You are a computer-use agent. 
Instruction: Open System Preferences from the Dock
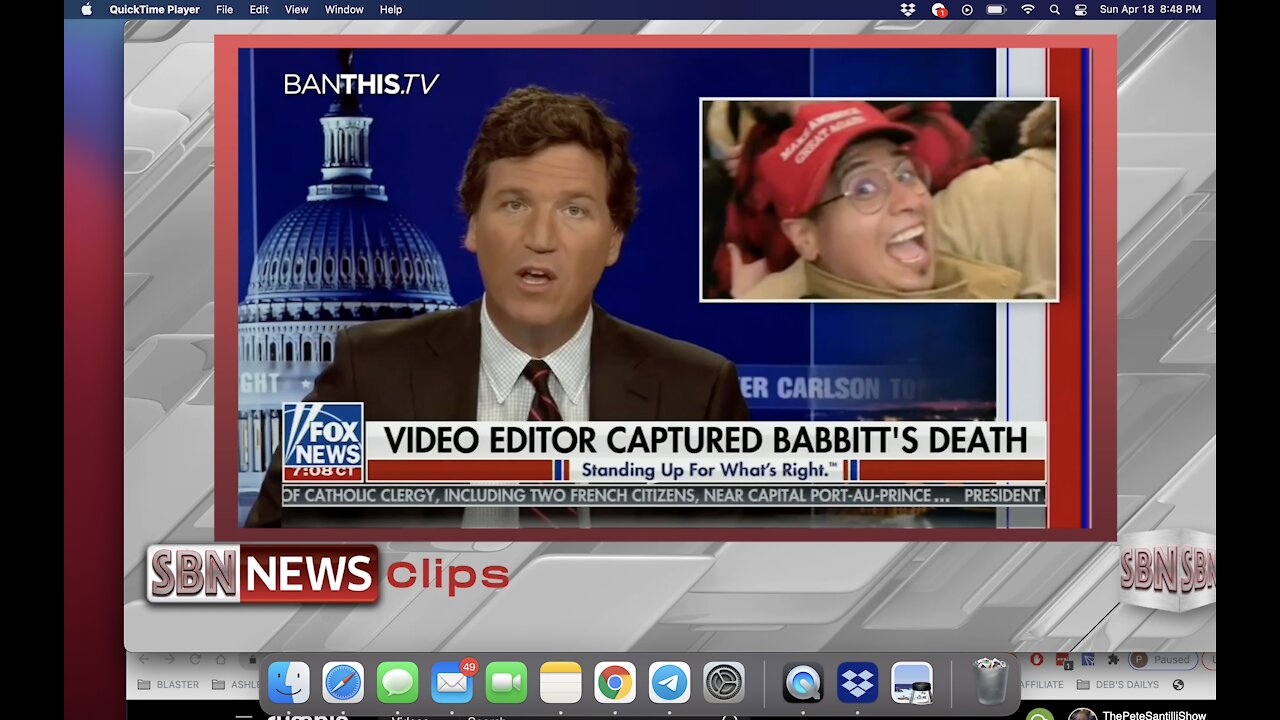[x=723, y=683]
